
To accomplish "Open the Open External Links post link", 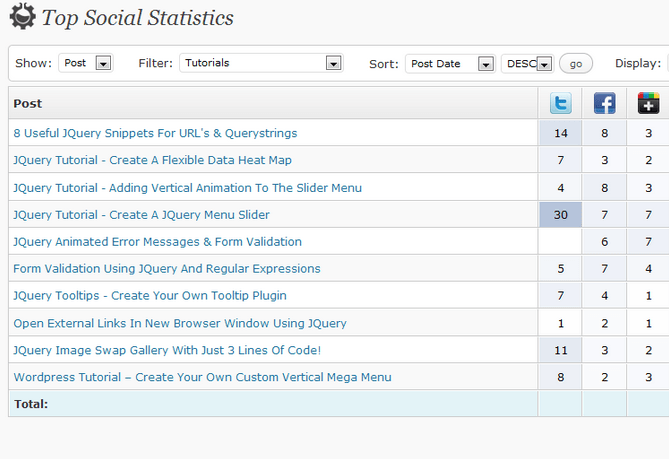I will click(180, 323).
